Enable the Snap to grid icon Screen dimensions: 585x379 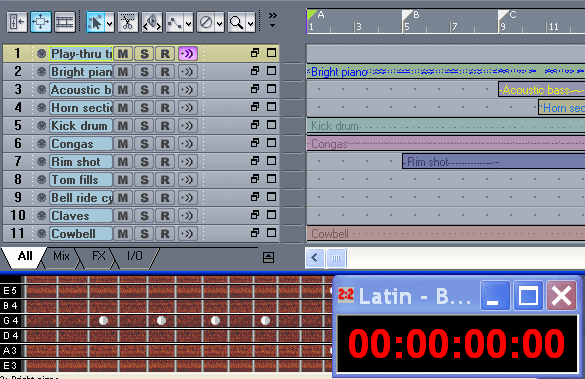click(41, 22)
